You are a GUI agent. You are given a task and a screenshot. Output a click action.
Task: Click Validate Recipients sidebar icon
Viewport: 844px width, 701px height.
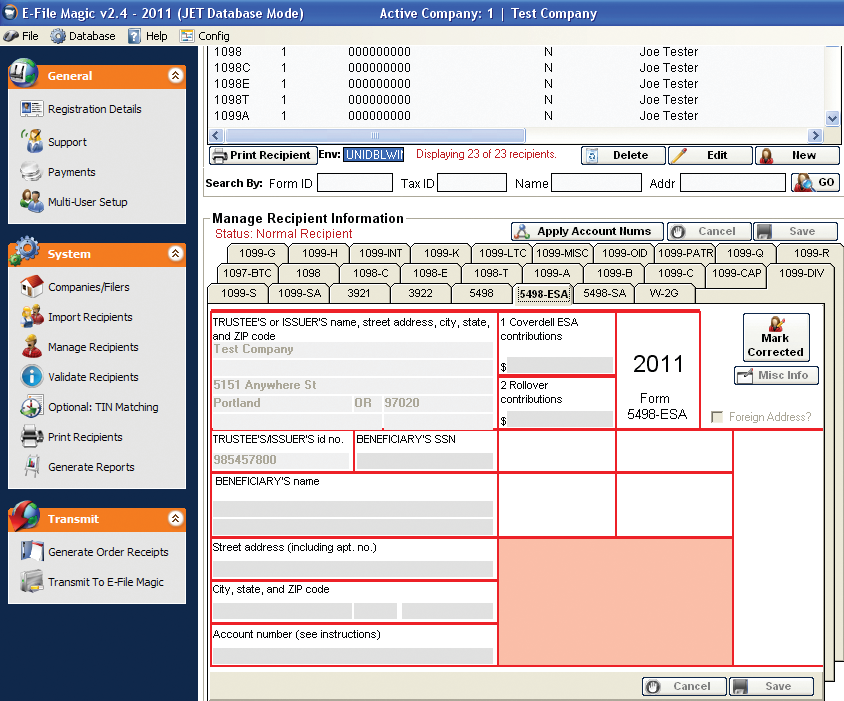31,377
